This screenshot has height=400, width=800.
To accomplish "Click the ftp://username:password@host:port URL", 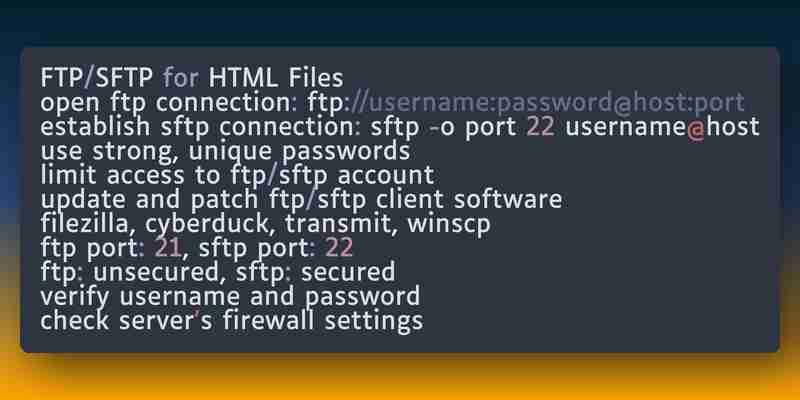I will point(526,103).
